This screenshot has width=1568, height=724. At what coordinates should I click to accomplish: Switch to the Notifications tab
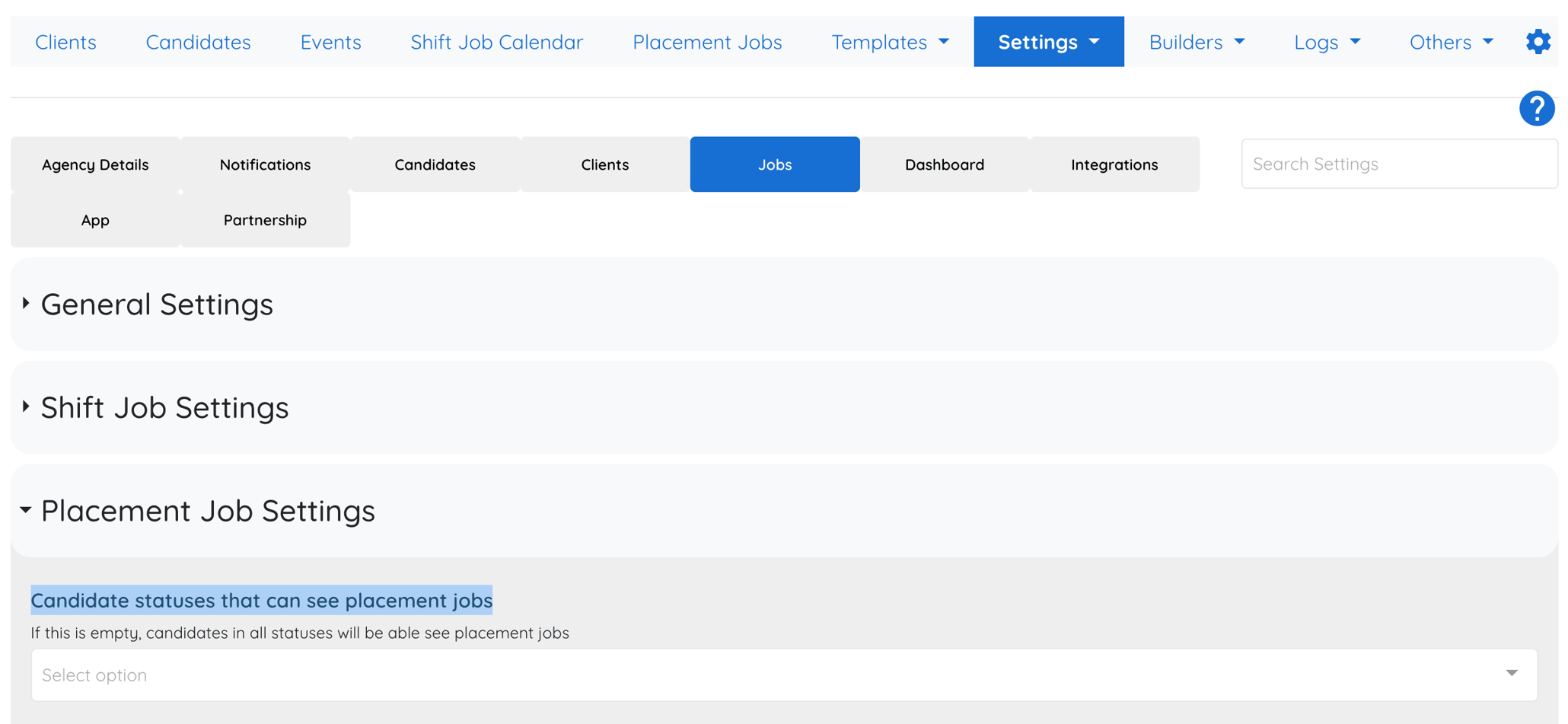pos(264,164)
